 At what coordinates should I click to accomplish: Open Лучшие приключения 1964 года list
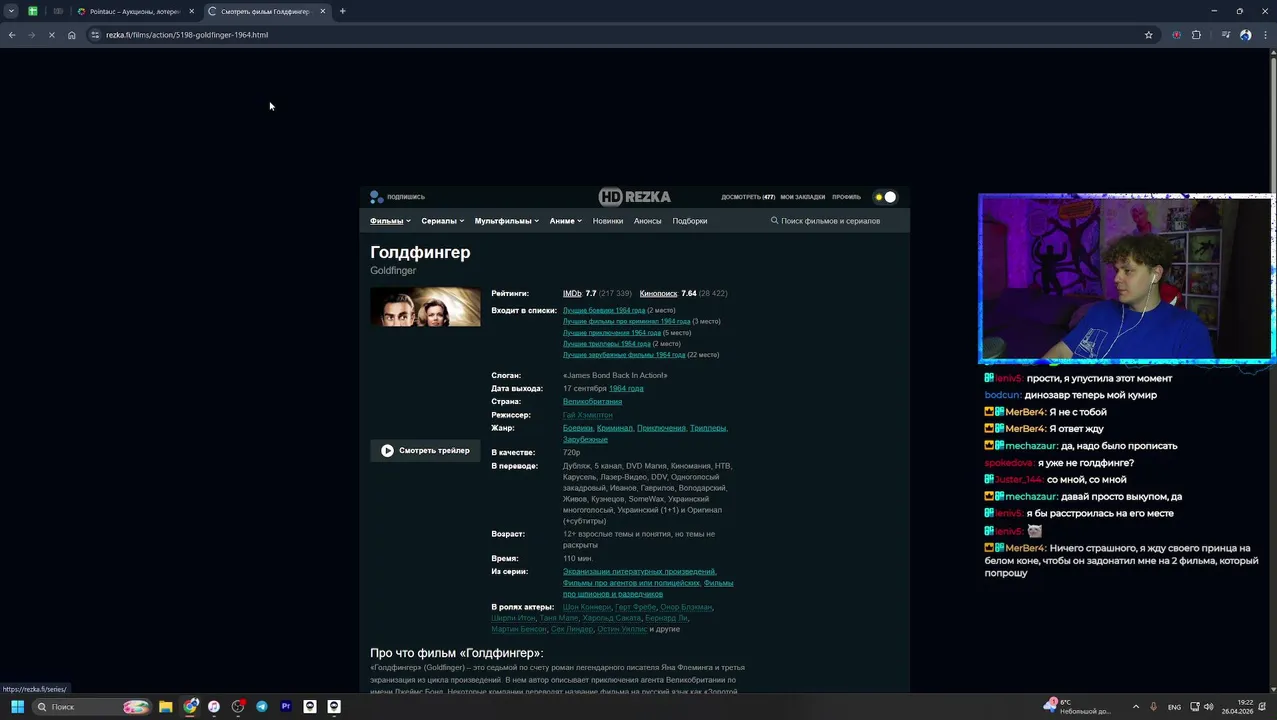pyautogui.click(x=612, y=333)
